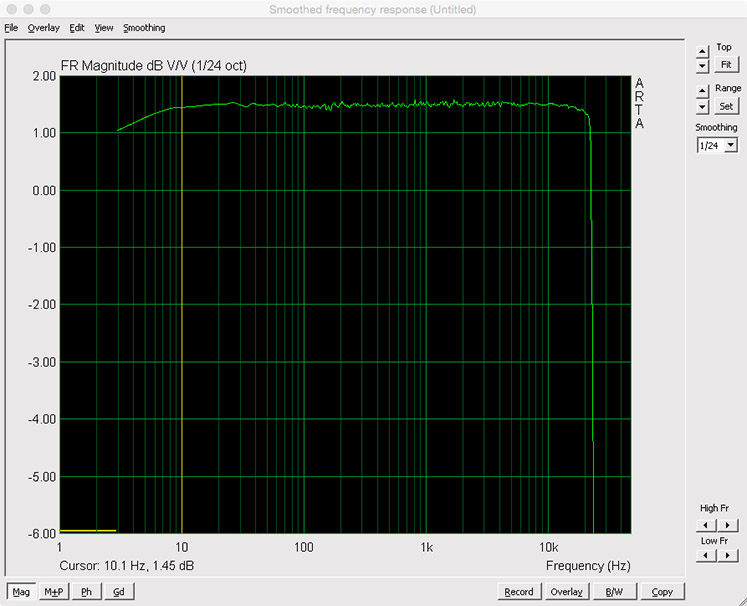Click the Top down arrow
Screen dimensions: 747x606
tap(702, 66)
